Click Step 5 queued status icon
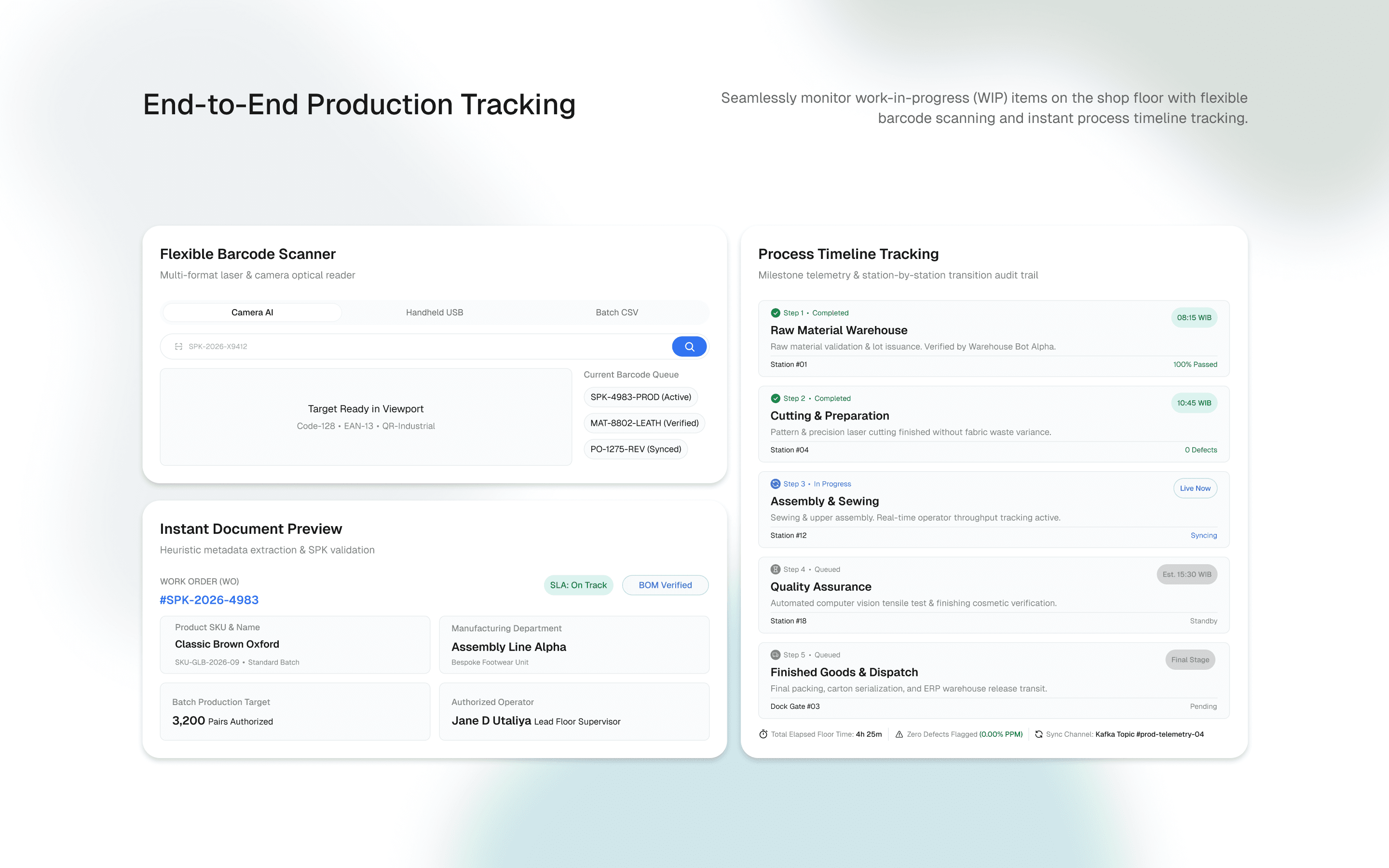 point(776,655)
